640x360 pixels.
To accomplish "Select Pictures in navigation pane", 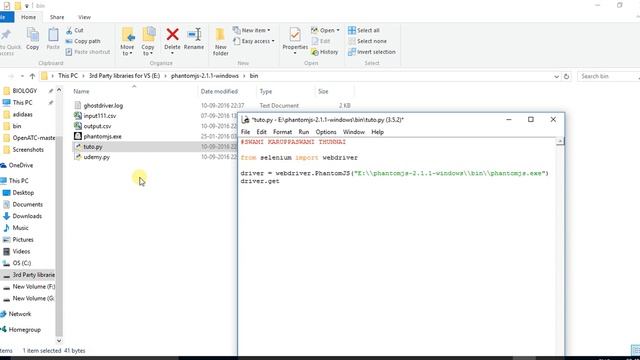I will click(23, 240).
